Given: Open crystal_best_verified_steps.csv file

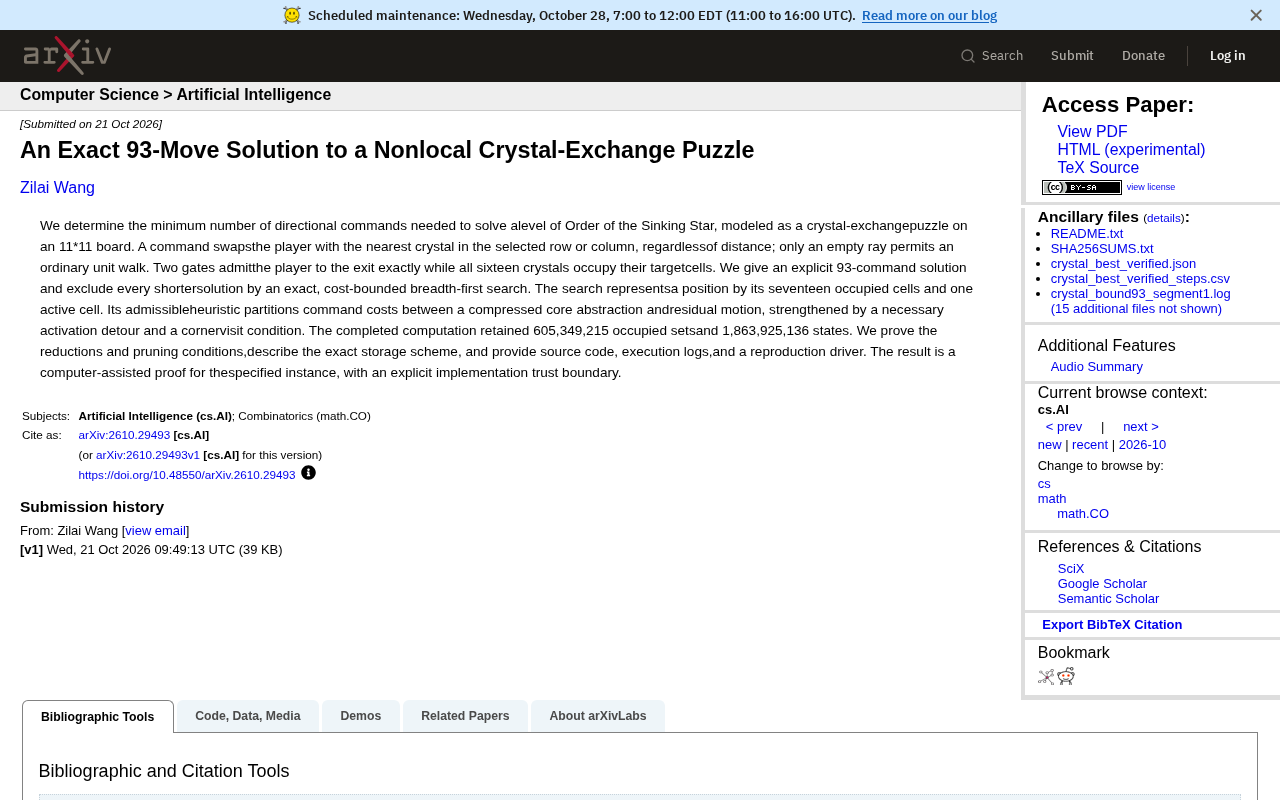Looking at the screenshot, I should [x=1140, y=279].
